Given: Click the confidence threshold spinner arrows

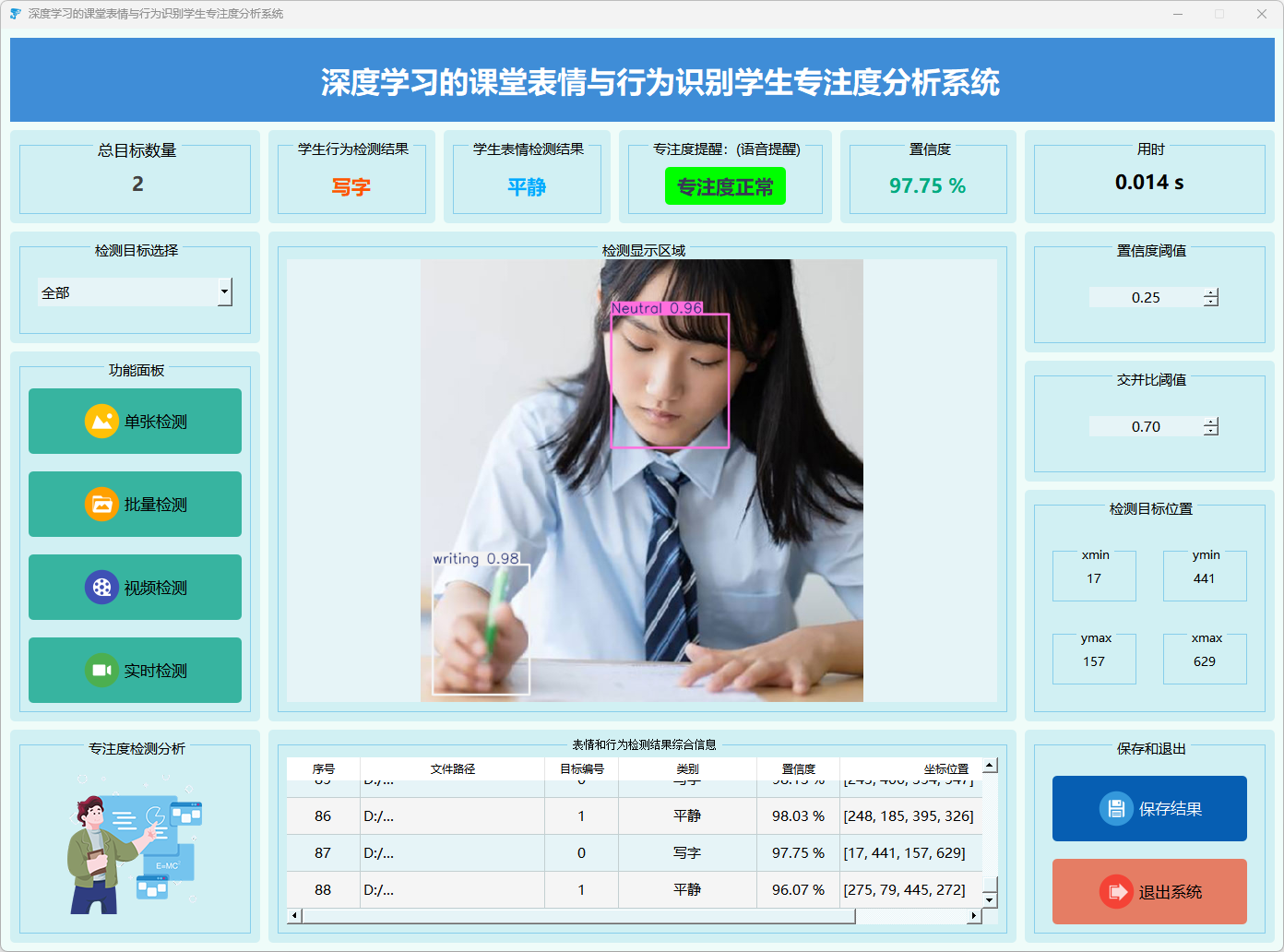Looking at the screenshot, I should point(1211,297).
